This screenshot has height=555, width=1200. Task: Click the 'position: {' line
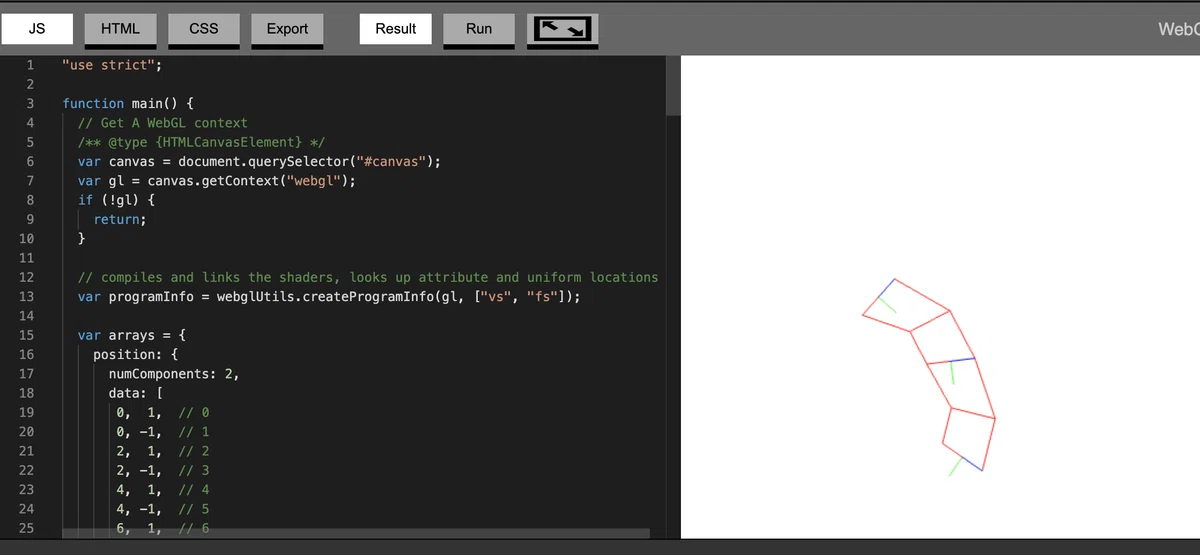(x=136, y=354)
